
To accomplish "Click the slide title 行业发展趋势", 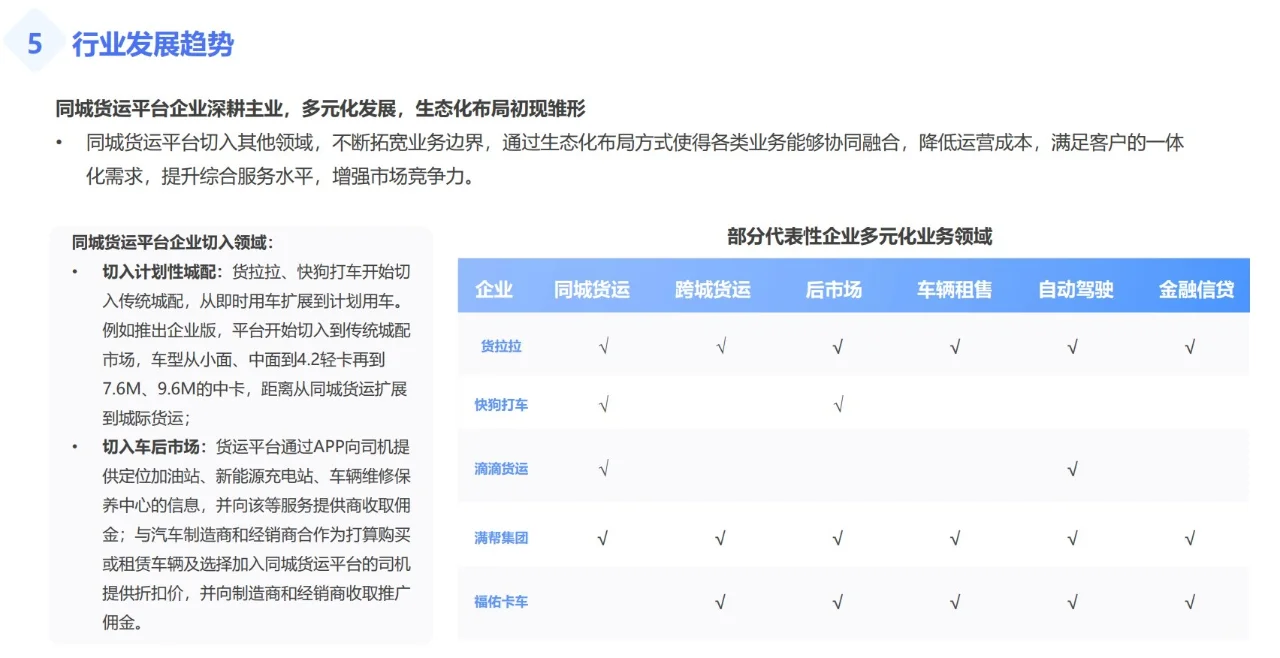I will (x=153, y=44).
